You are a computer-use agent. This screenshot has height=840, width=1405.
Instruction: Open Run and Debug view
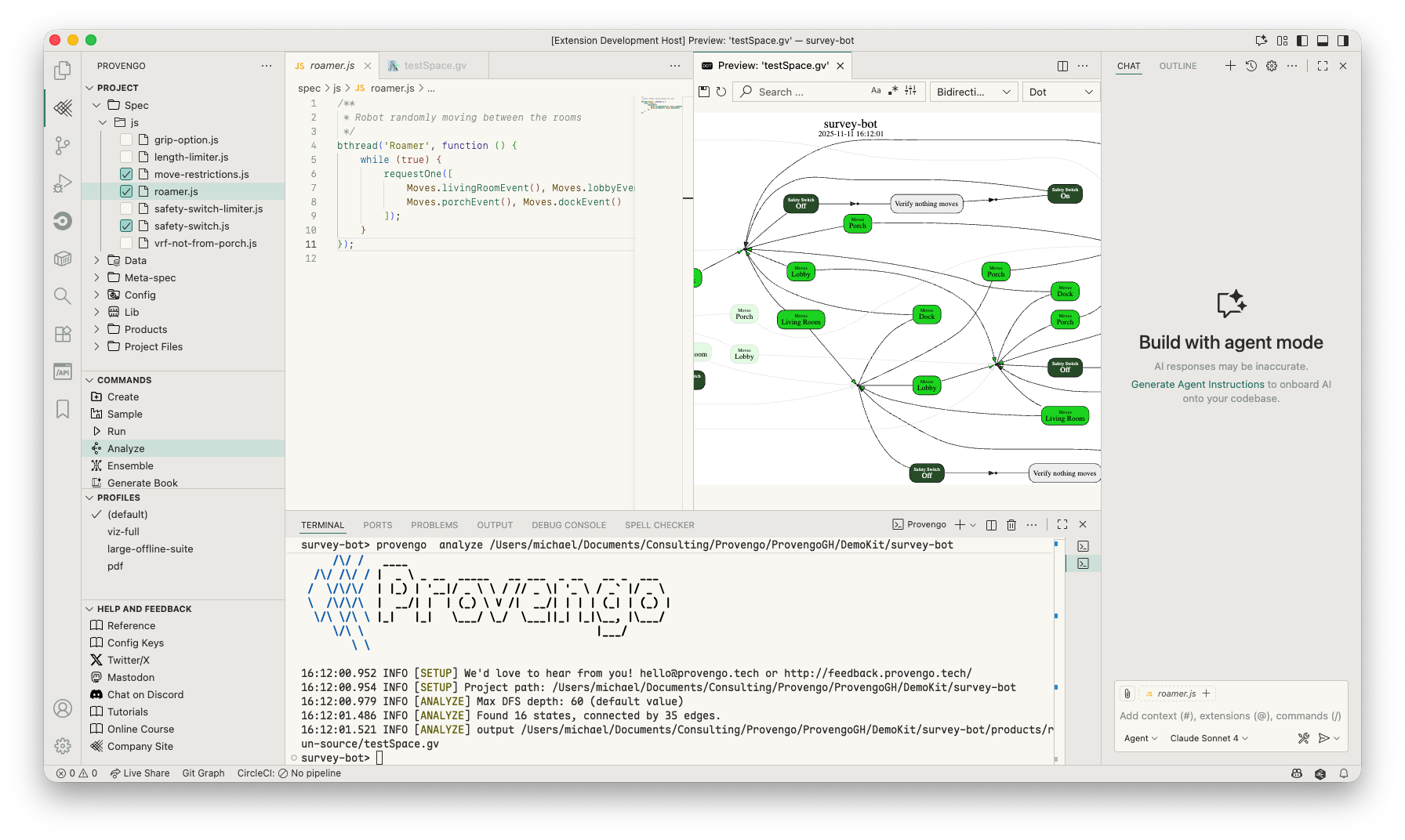(63, 183)
